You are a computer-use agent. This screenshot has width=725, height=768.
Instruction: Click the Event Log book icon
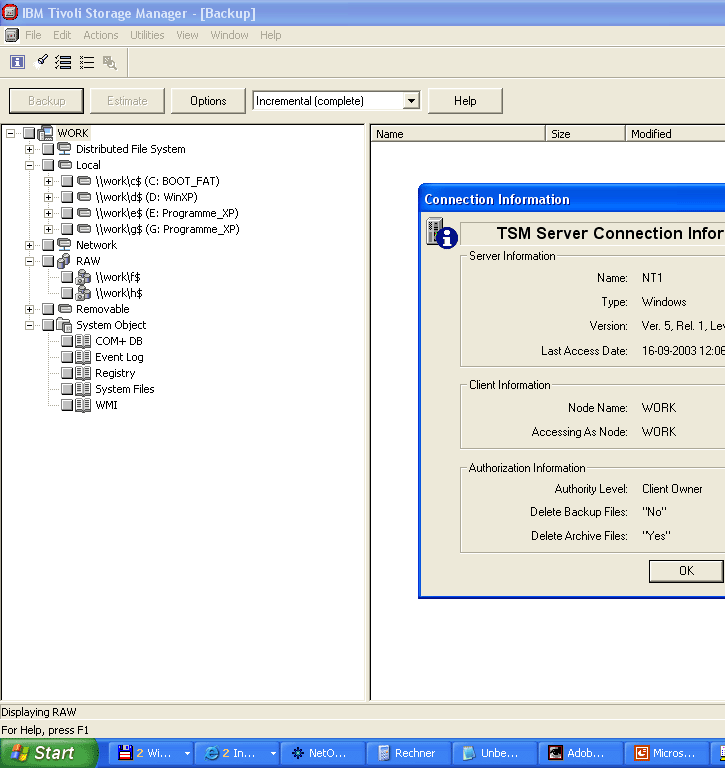click(x=83, y=357)
